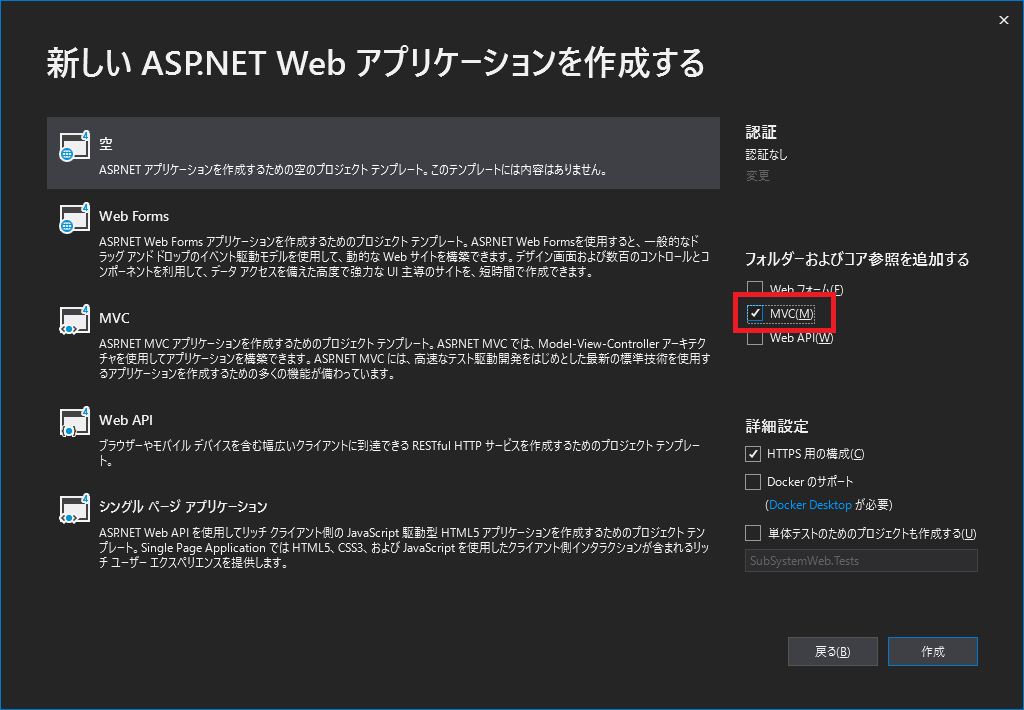Select the MVC template title

114,318
